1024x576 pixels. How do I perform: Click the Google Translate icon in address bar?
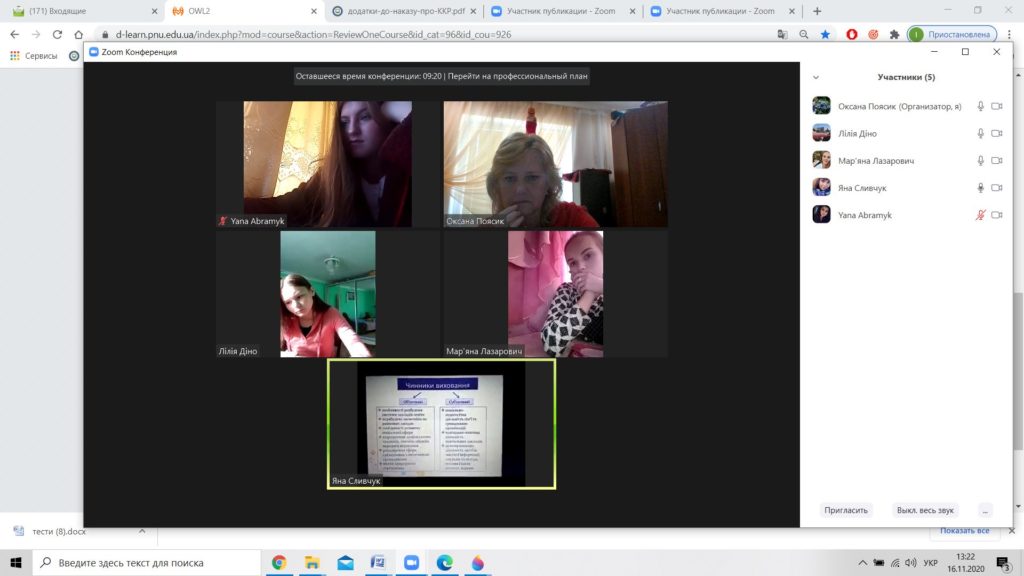point(782,34)
